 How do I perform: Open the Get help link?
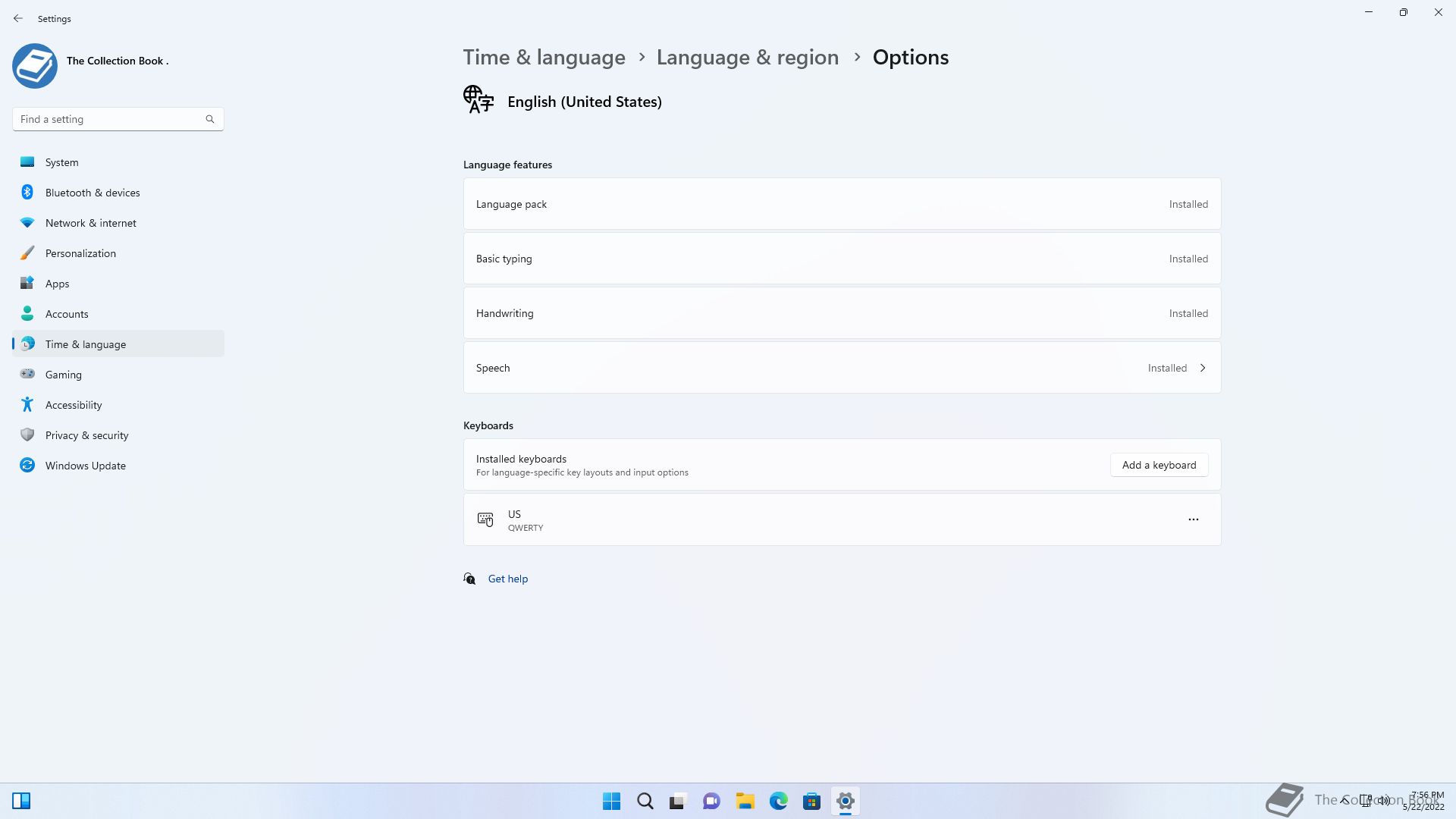(x=507, y=579)
